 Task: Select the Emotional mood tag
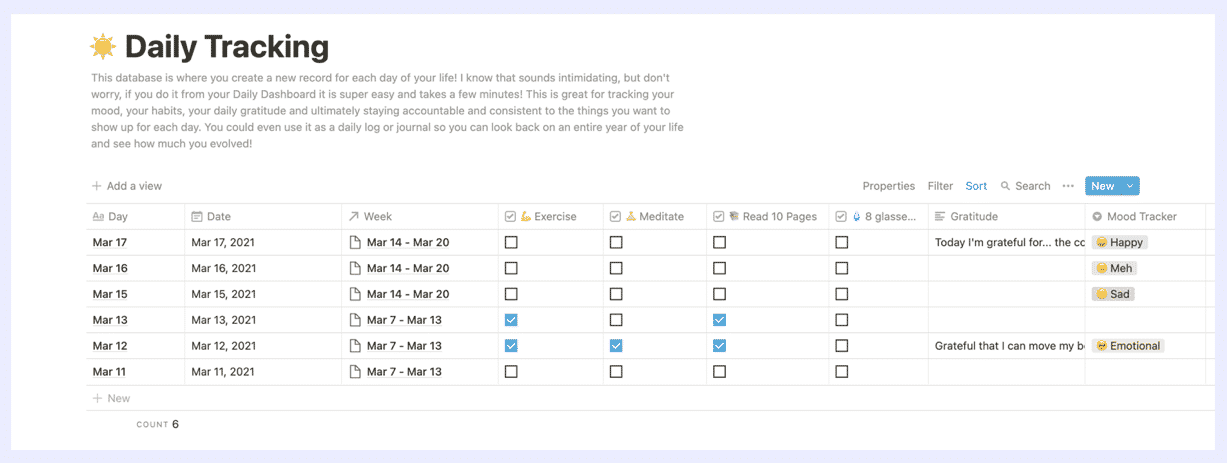click(1128, 346)
